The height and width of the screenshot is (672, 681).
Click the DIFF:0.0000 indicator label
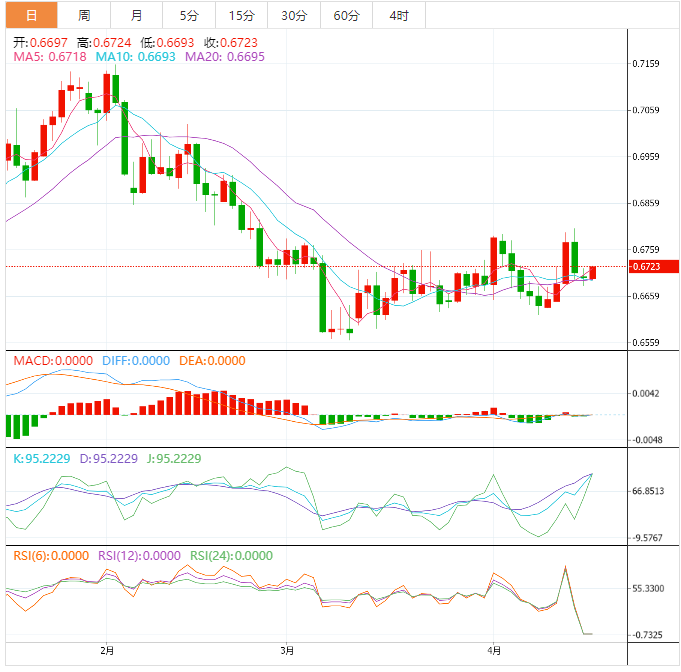coord(136,361)
